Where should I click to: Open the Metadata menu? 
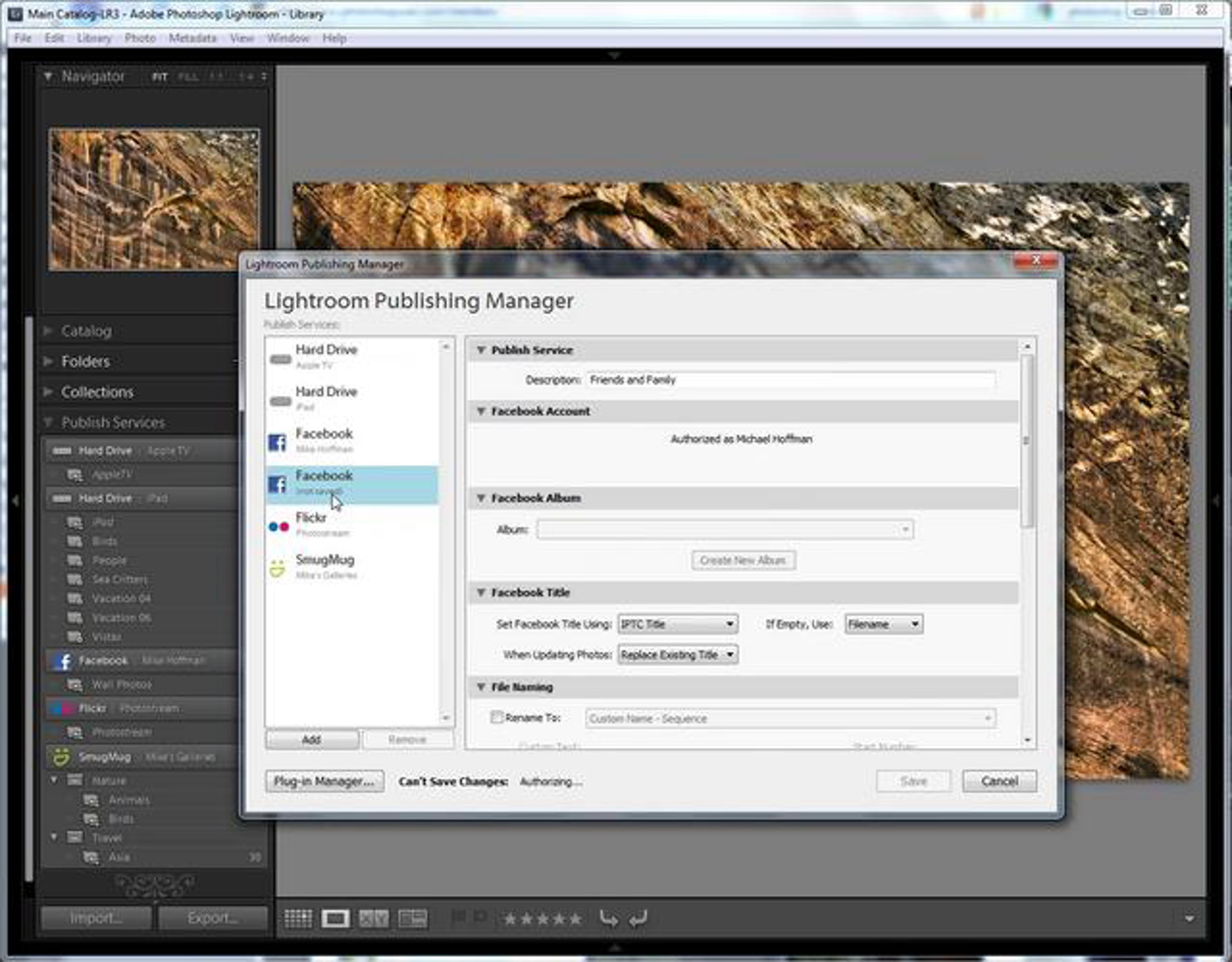coord(192,38)
